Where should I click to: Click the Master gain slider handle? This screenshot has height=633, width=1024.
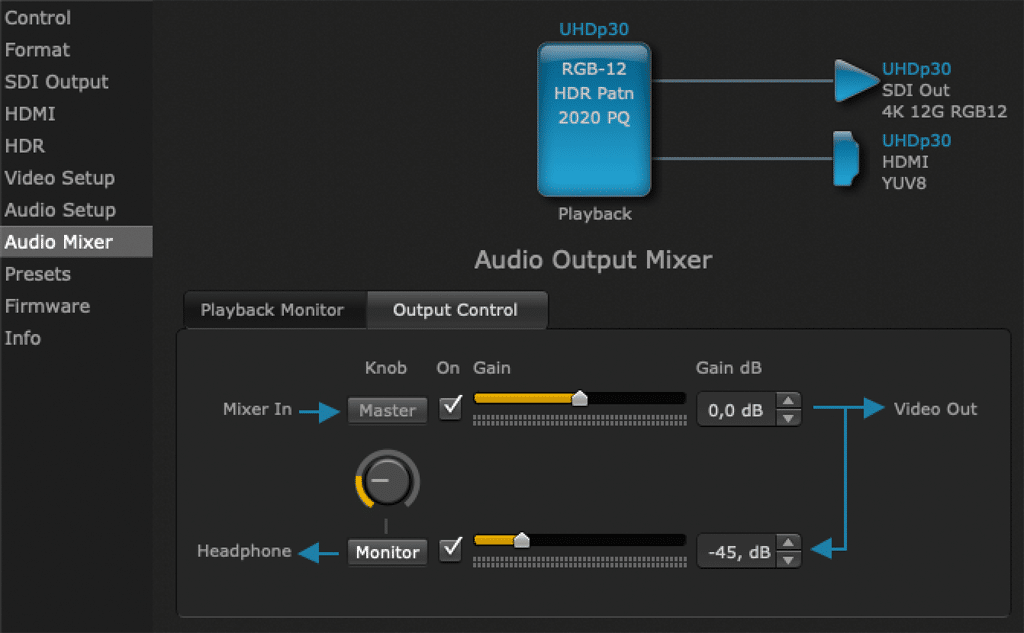(x=579, y=398)
